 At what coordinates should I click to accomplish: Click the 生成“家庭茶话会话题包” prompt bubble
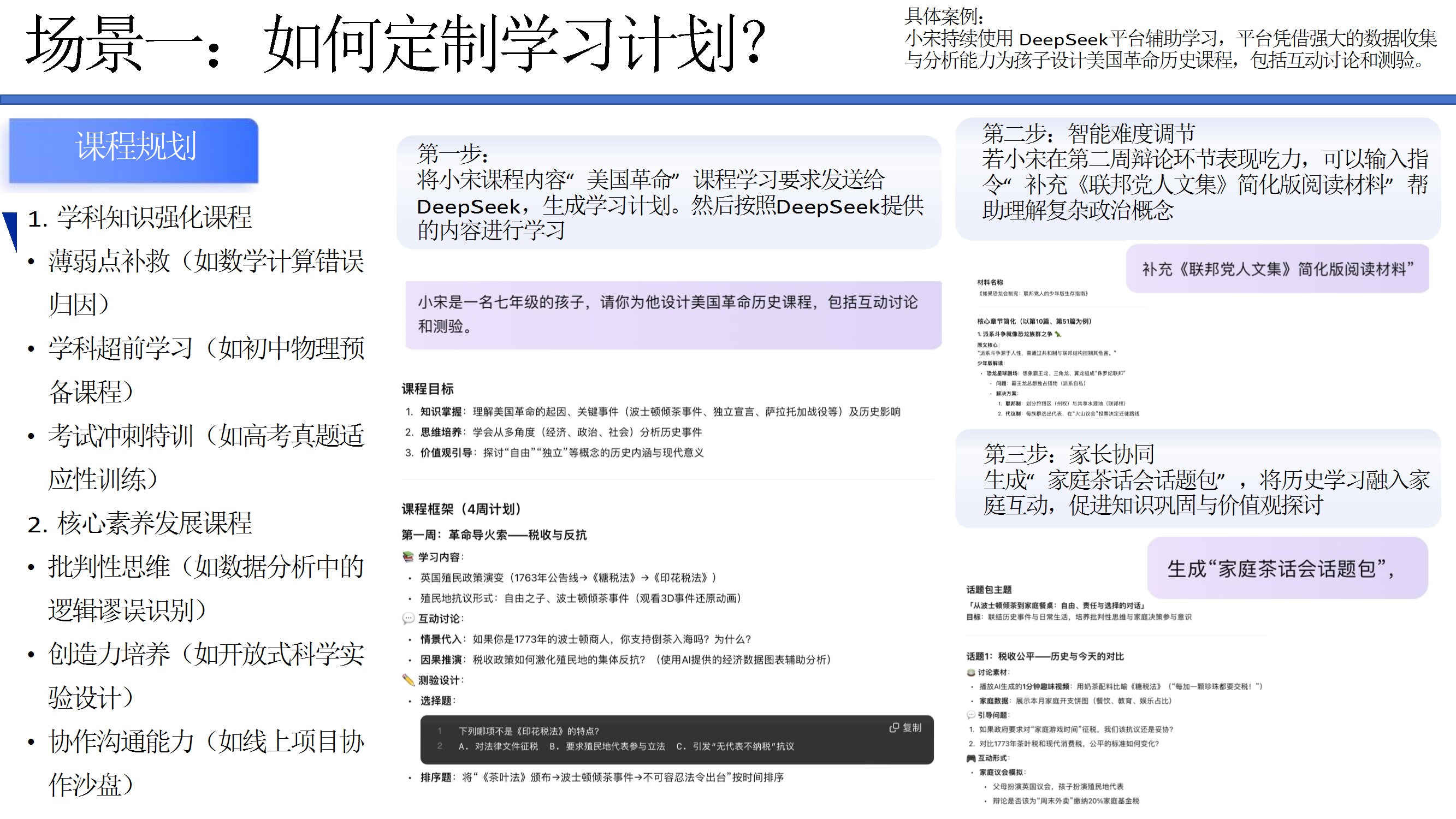[x=1288, y=568]
